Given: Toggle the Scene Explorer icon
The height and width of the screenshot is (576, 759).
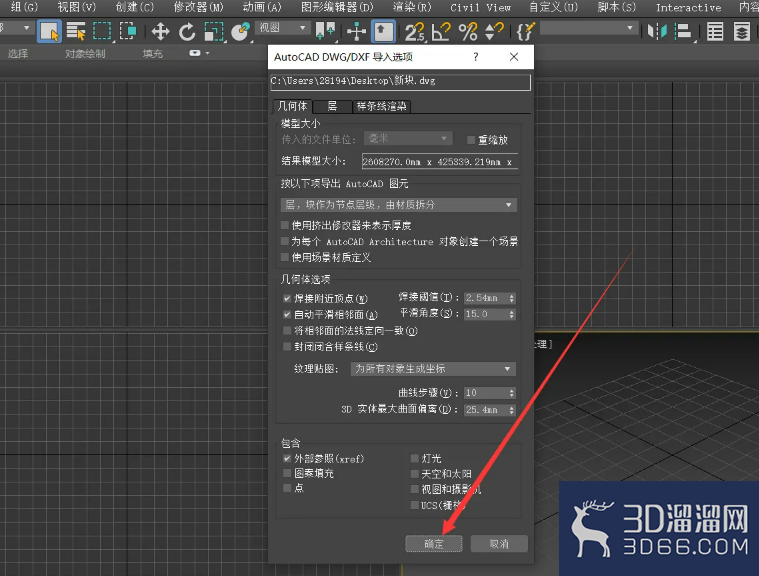Looking at the screenshot, I should point(715,32).
